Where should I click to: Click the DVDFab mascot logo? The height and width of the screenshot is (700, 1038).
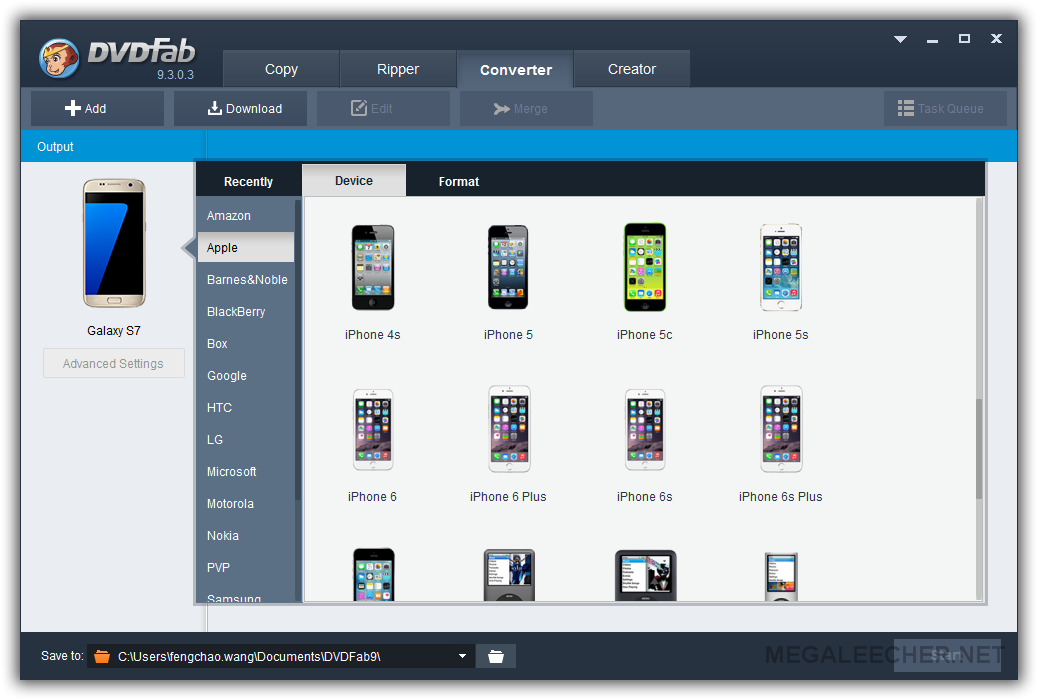[x=59, y=58]
